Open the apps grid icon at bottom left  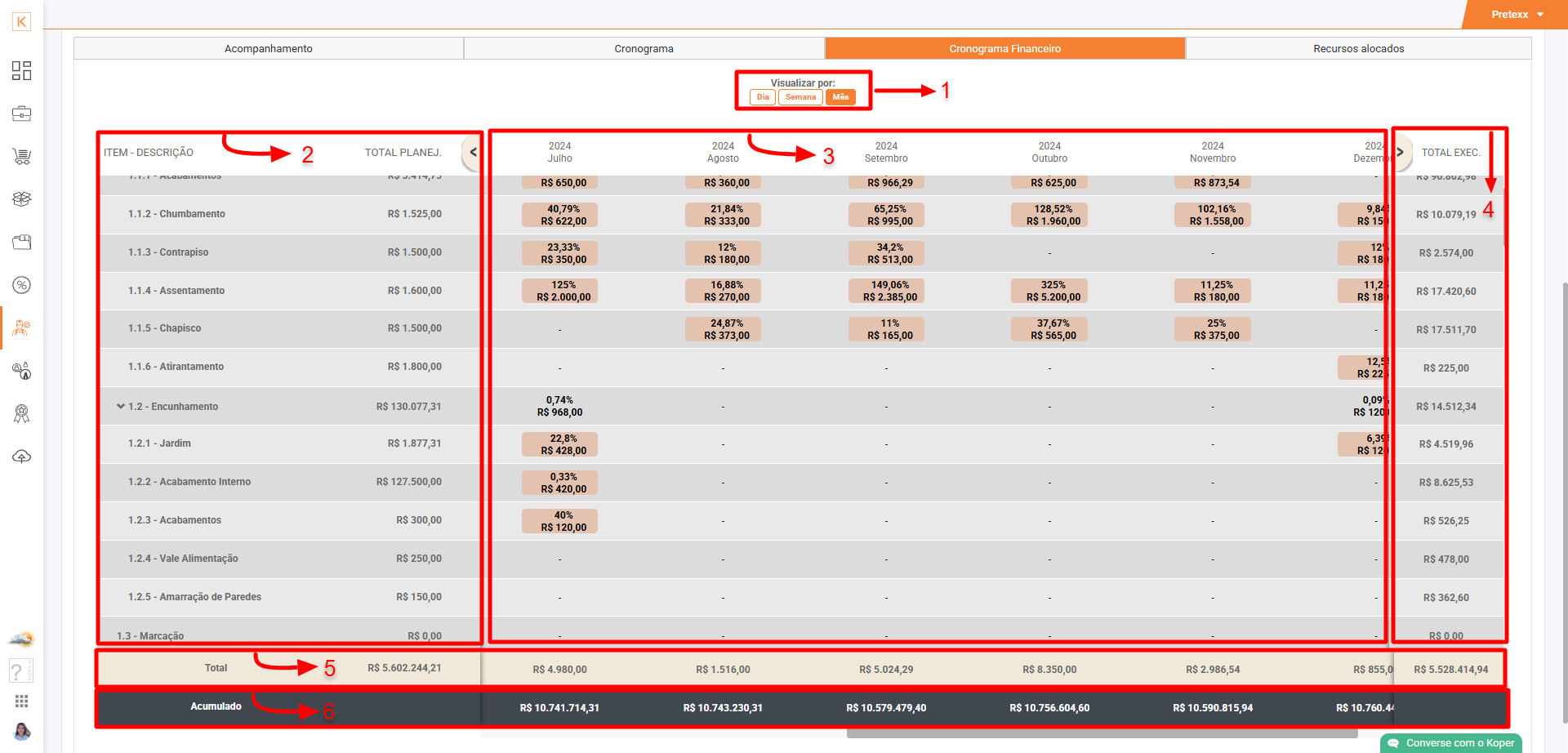click(x=22, y=702)
